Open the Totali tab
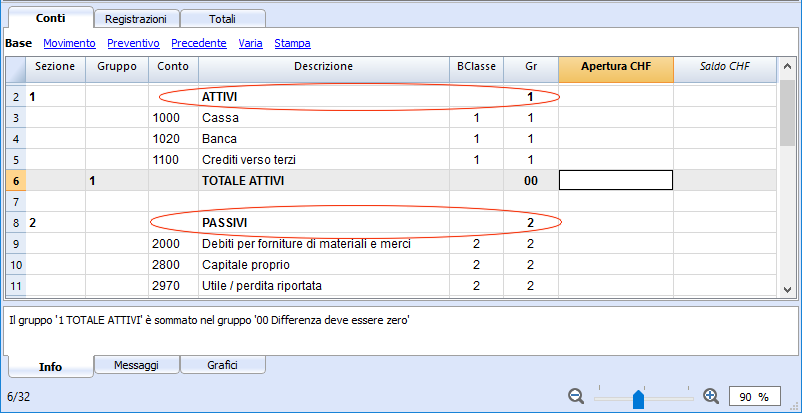The height and width of the screenshot is (413, 802). click(222, 19)
